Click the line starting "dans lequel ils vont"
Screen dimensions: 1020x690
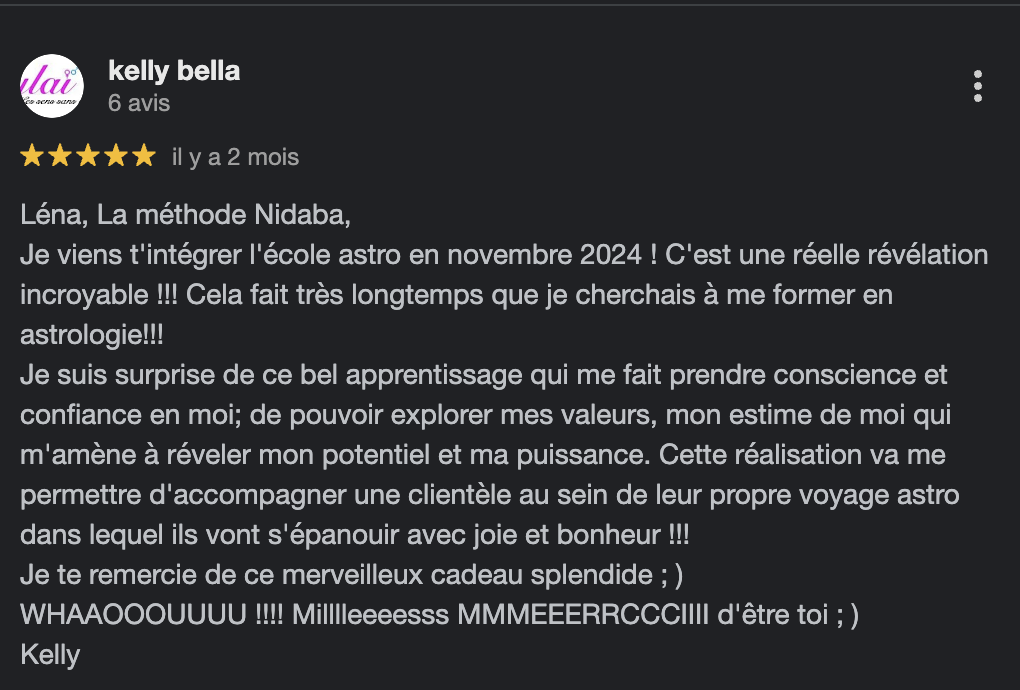pos(354,535)
